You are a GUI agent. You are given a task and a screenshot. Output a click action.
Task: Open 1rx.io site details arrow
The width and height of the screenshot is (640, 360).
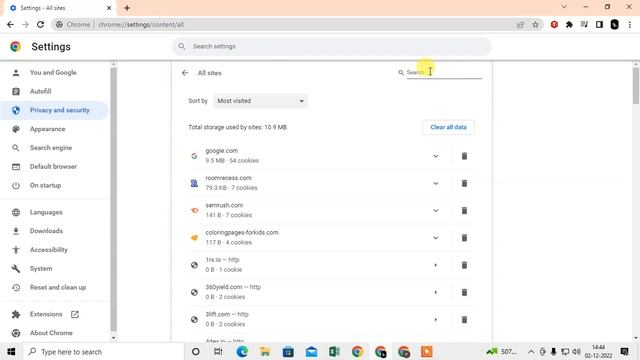click(436, 265)
